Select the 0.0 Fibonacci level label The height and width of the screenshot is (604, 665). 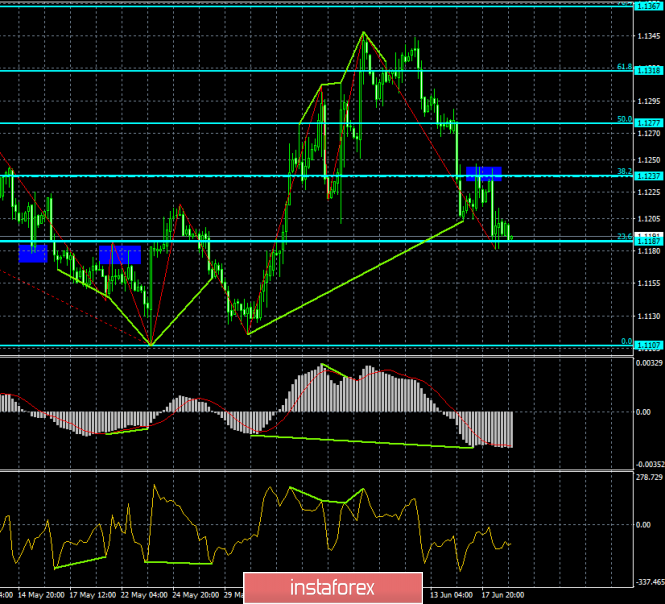pyautogui.click(x=626, y=341)
